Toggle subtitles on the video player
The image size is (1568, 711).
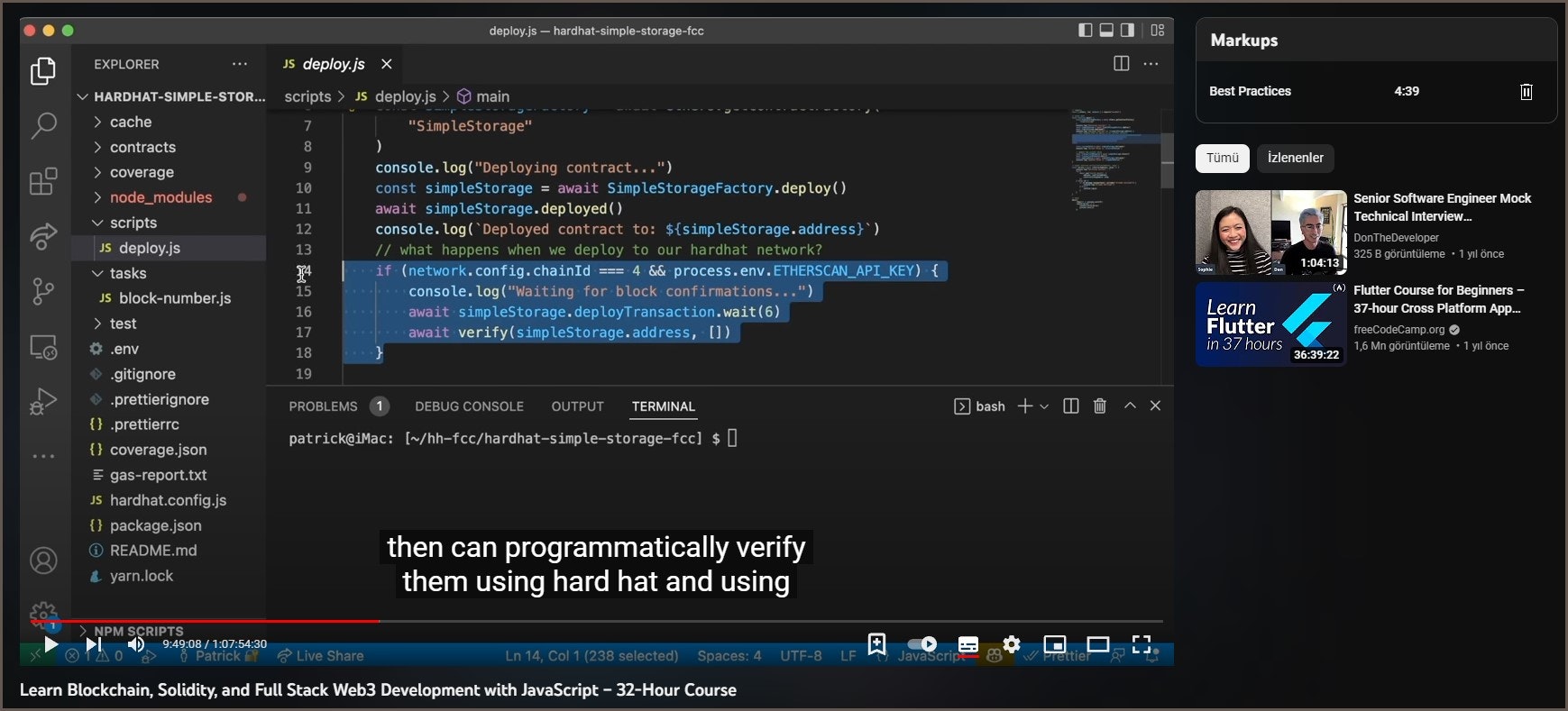click(x=967, y=644)
